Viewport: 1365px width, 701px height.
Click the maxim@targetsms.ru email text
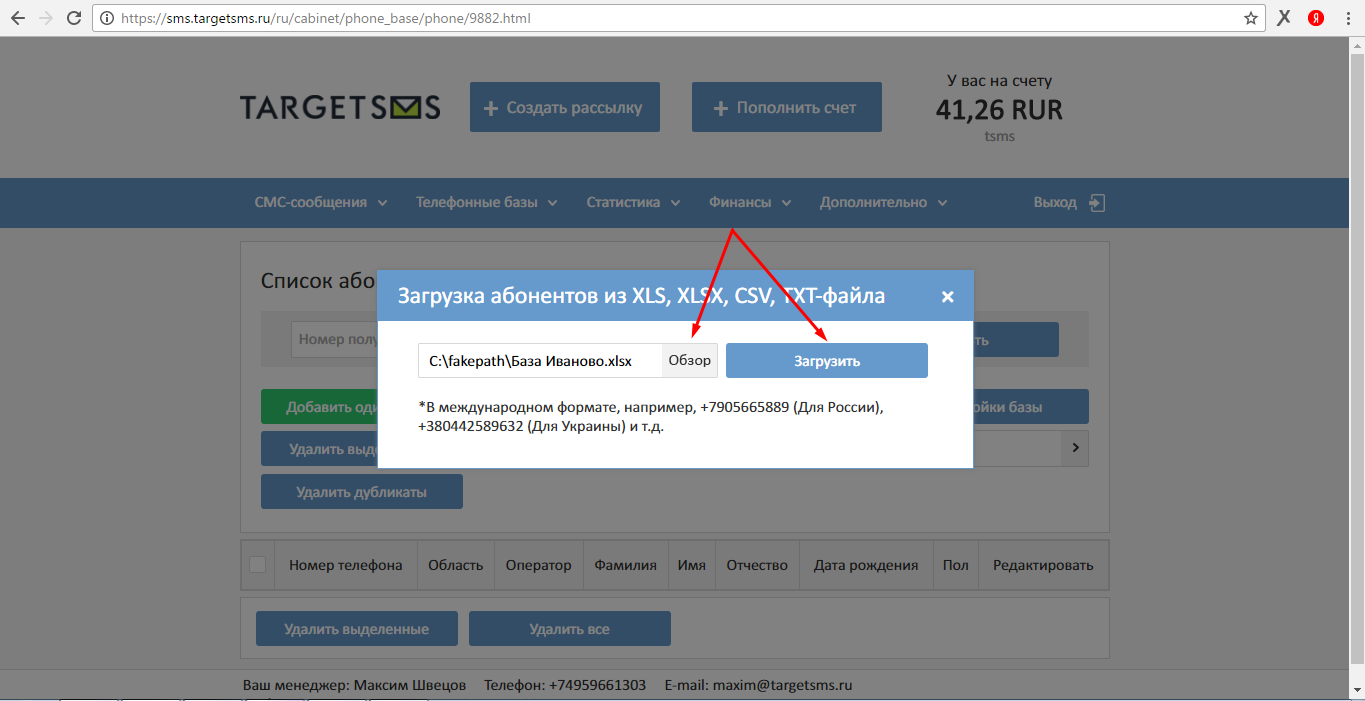point(782,685)
